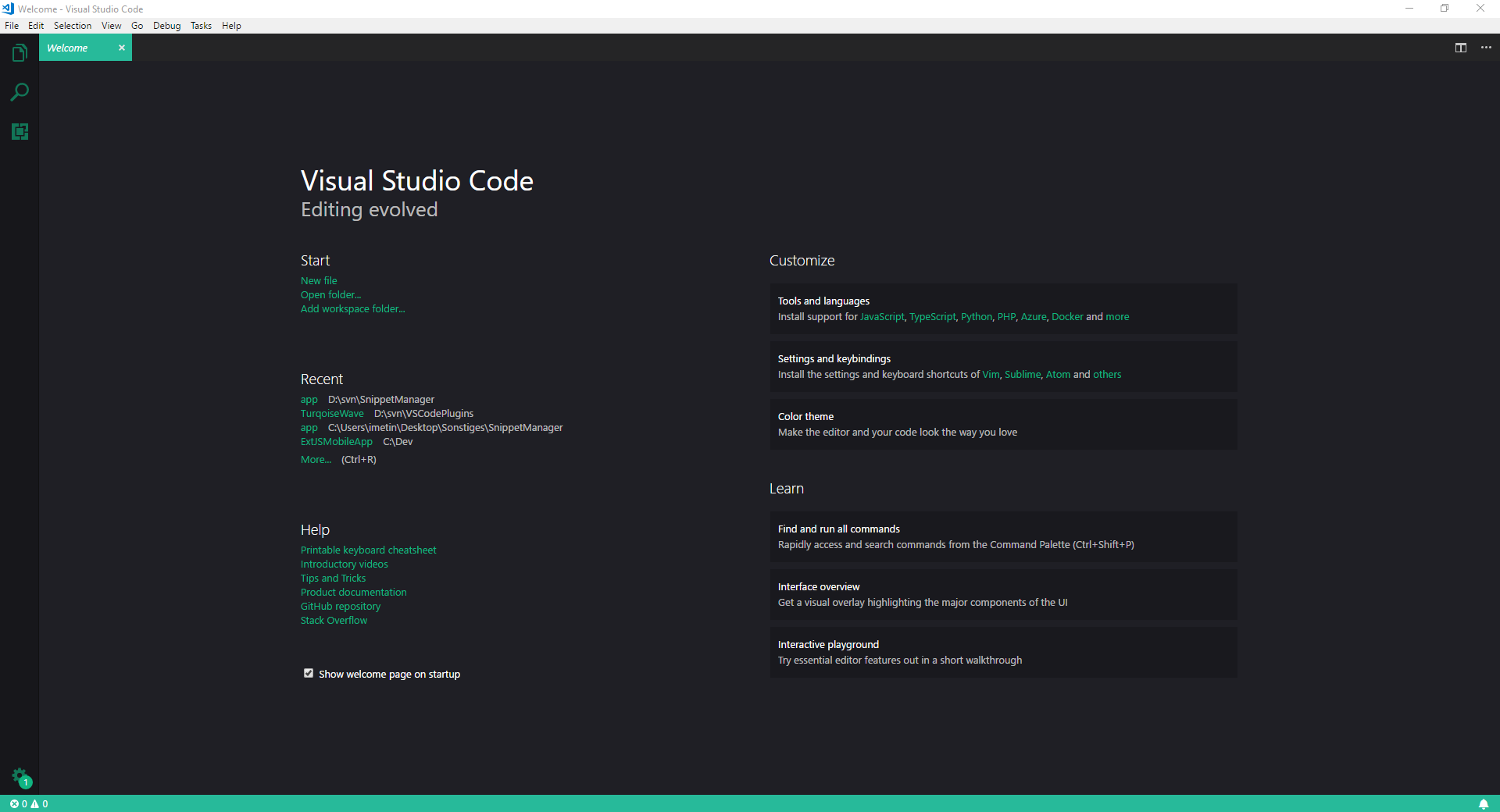Open the Tasks menu
The image size is (1500, 812).
click(201, 26)
